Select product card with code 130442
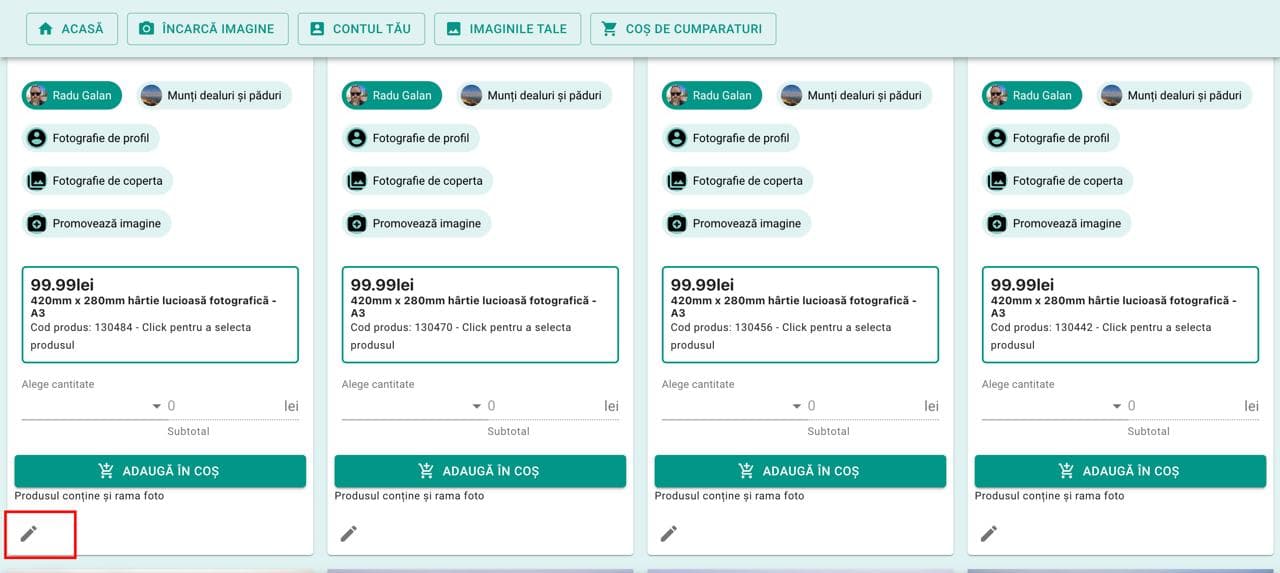The width and height of the screenshot is (1280, 573). click(x=1120, y=314)
